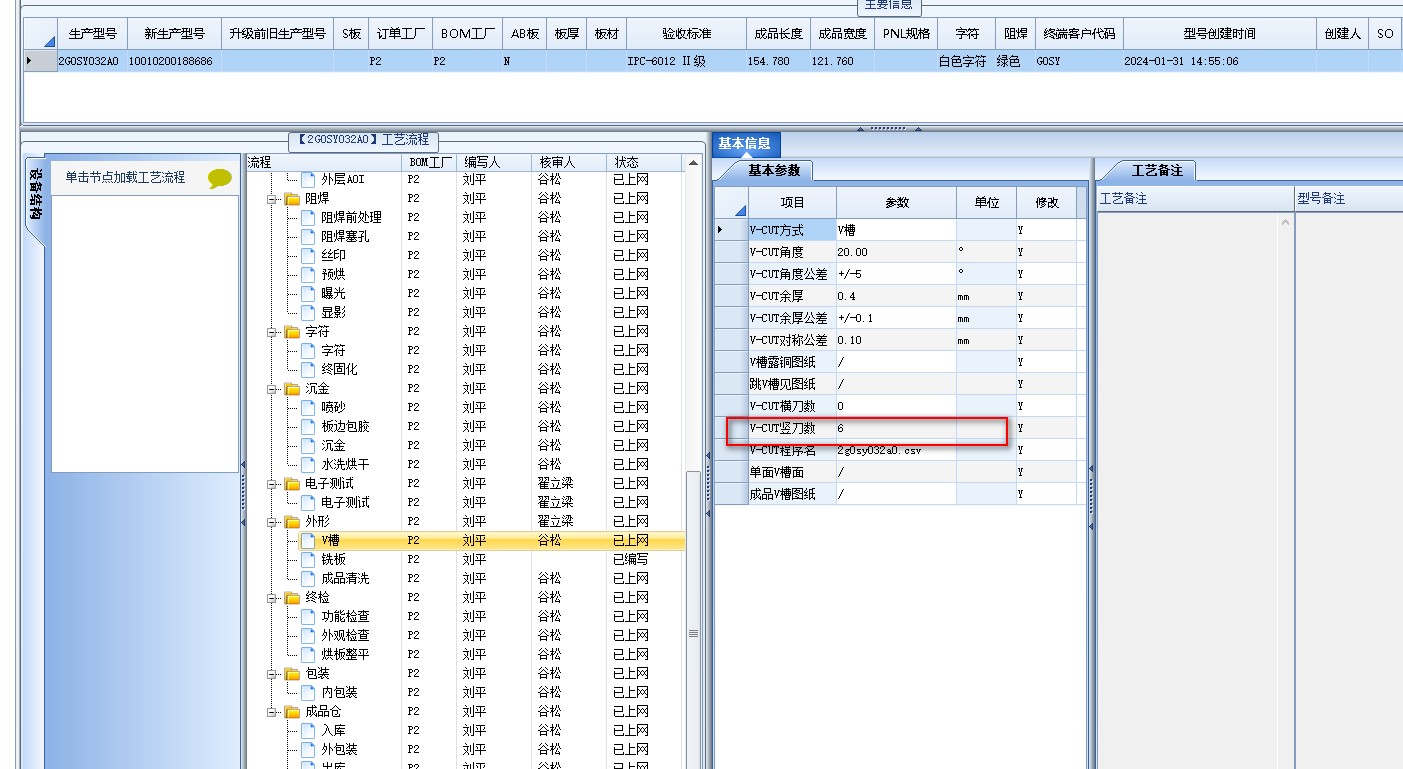Click the 包装 folder icon

pos(292,673)
